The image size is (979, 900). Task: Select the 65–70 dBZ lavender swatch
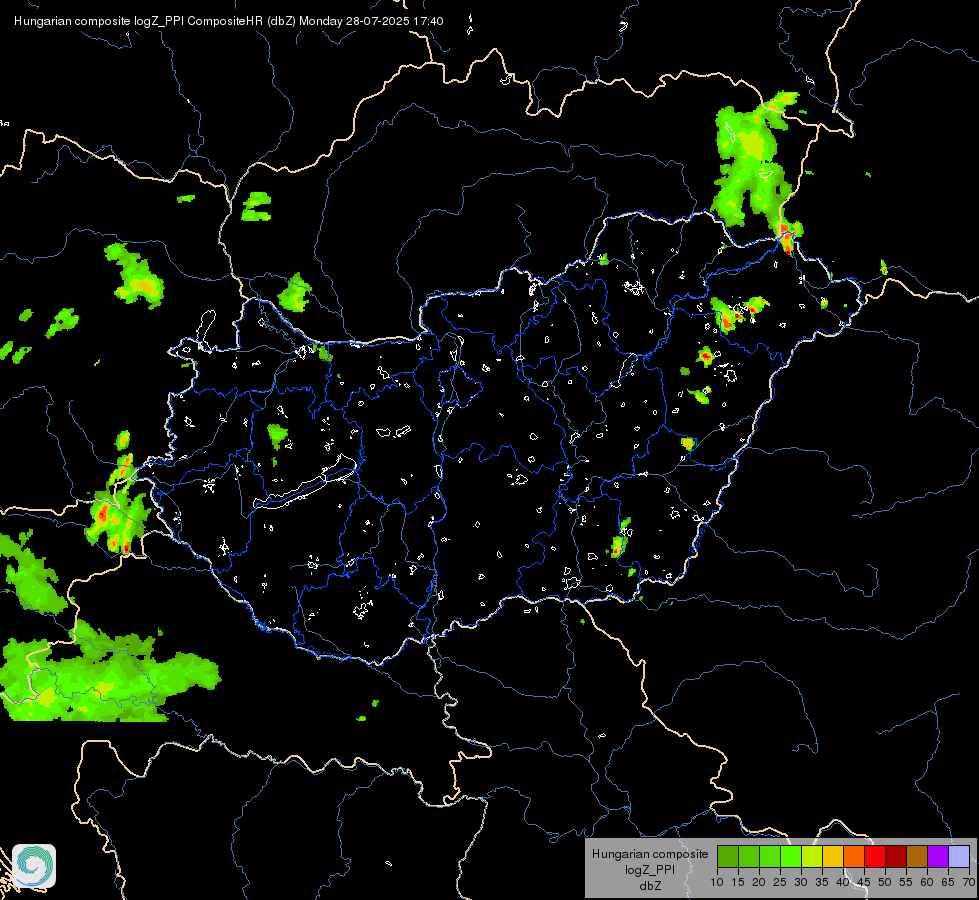959,856
